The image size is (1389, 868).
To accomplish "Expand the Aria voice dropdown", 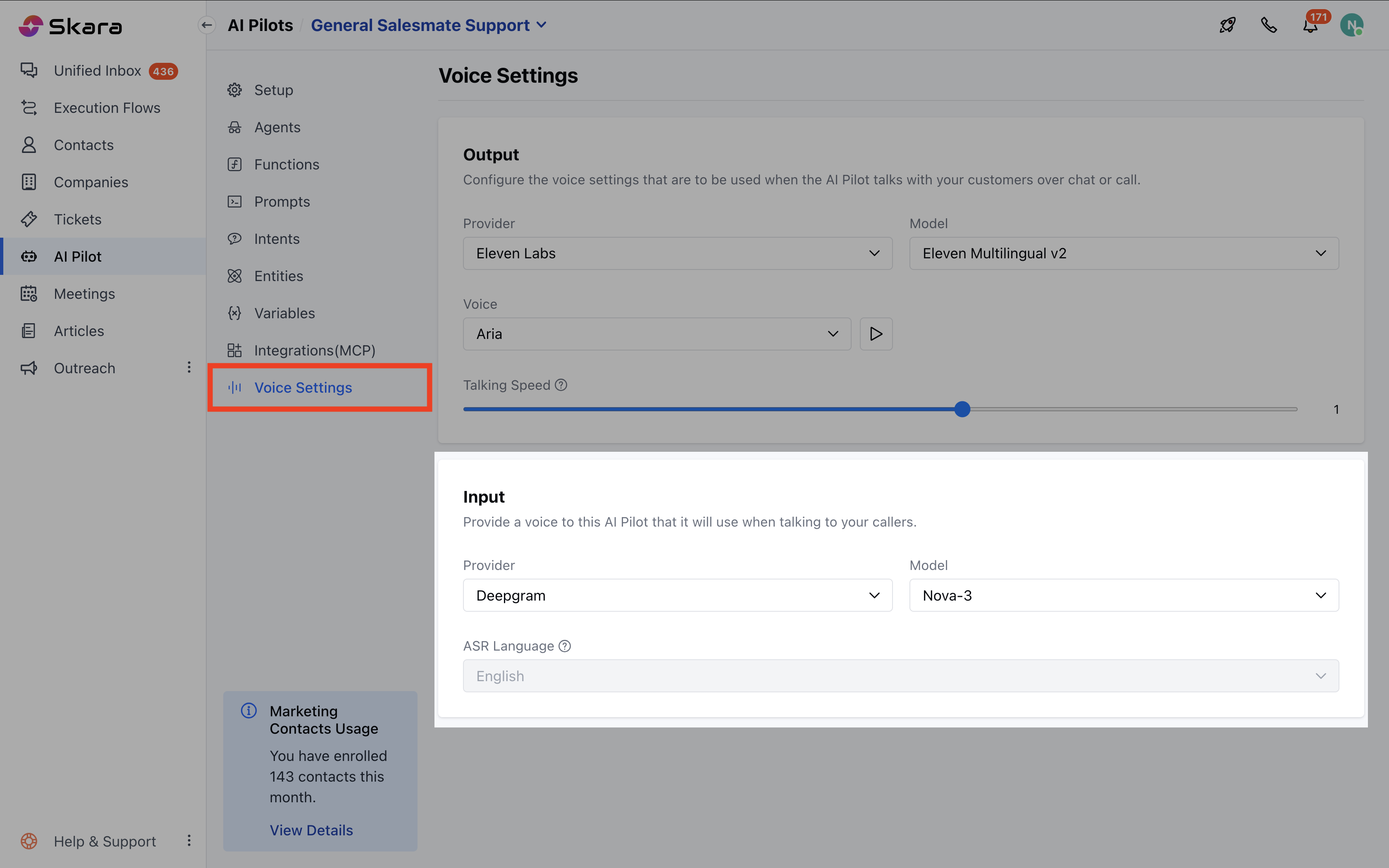I will (x=656, y=334).
